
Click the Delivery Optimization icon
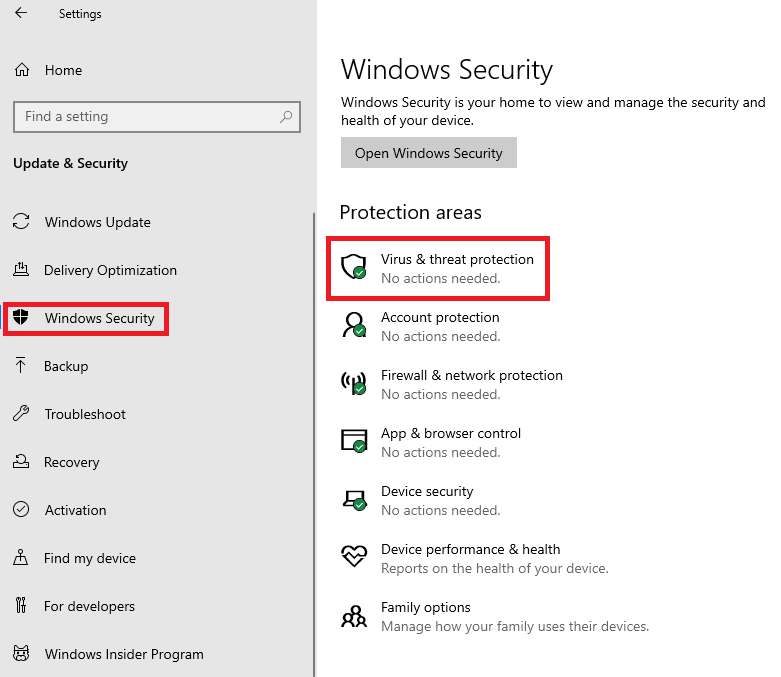coord(20,270)
